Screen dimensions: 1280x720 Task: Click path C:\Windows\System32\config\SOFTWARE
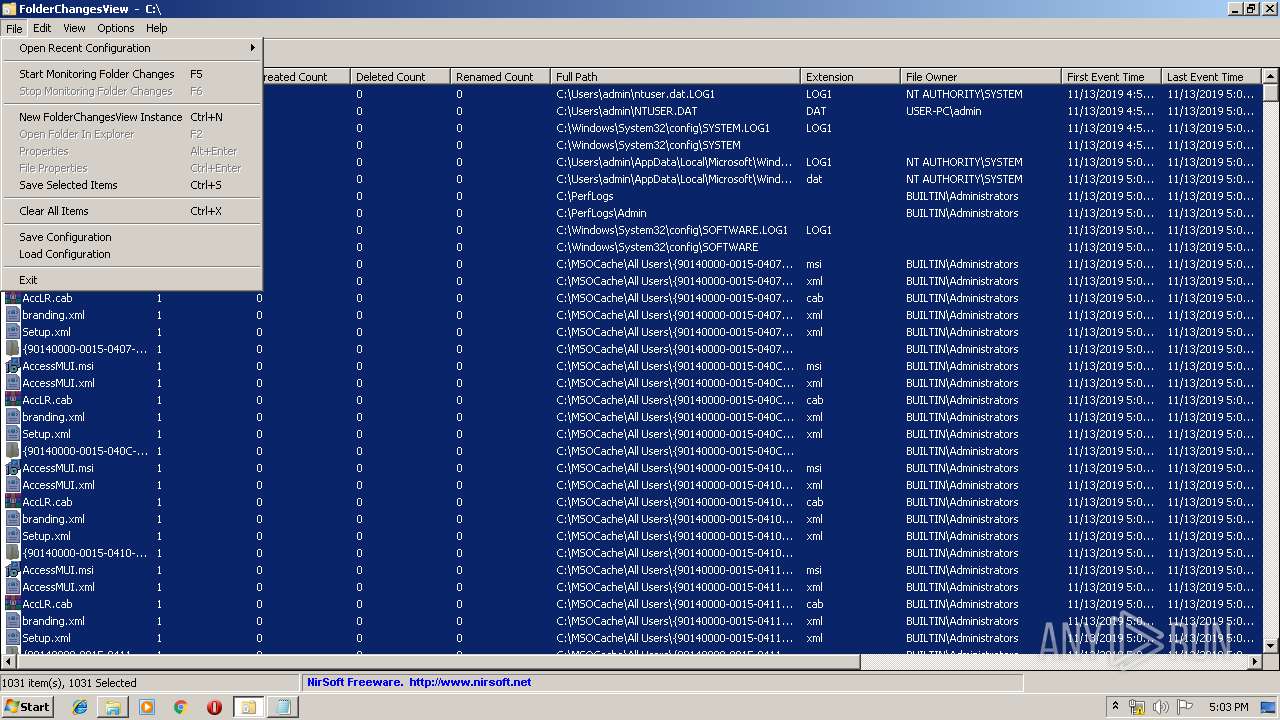tap(657, 247)
